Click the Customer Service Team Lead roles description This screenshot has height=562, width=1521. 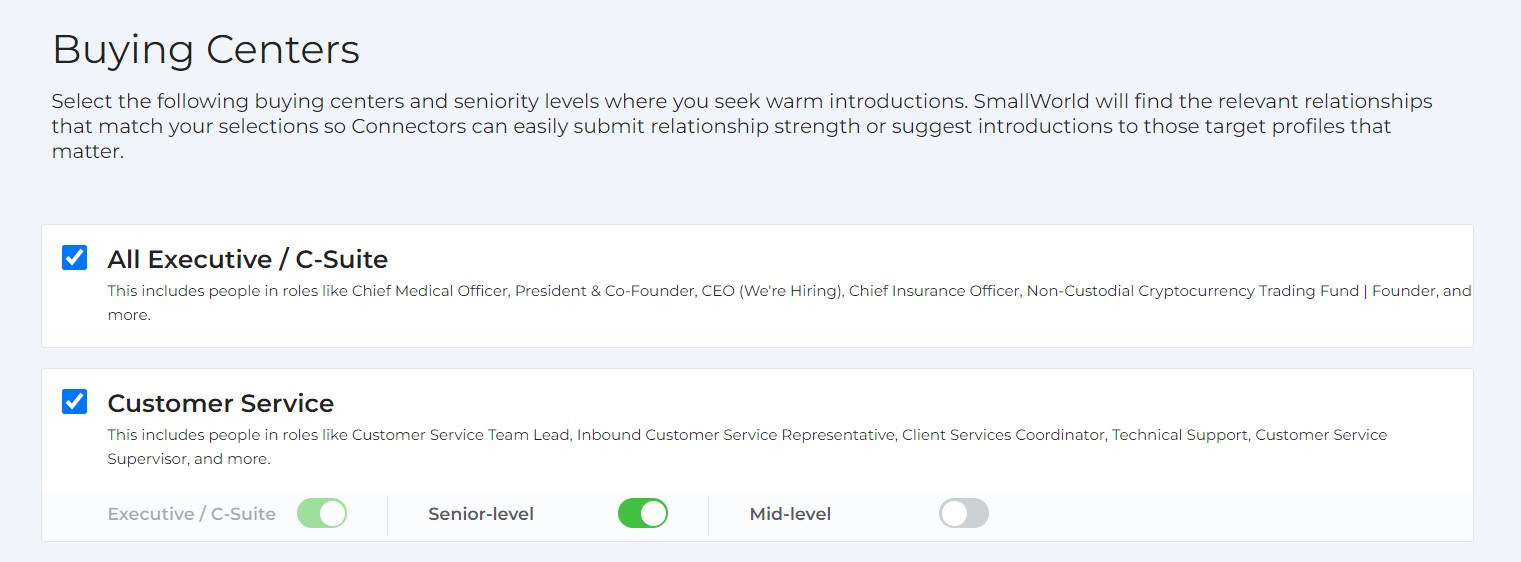pyautogui.click(x=460, y=435)
